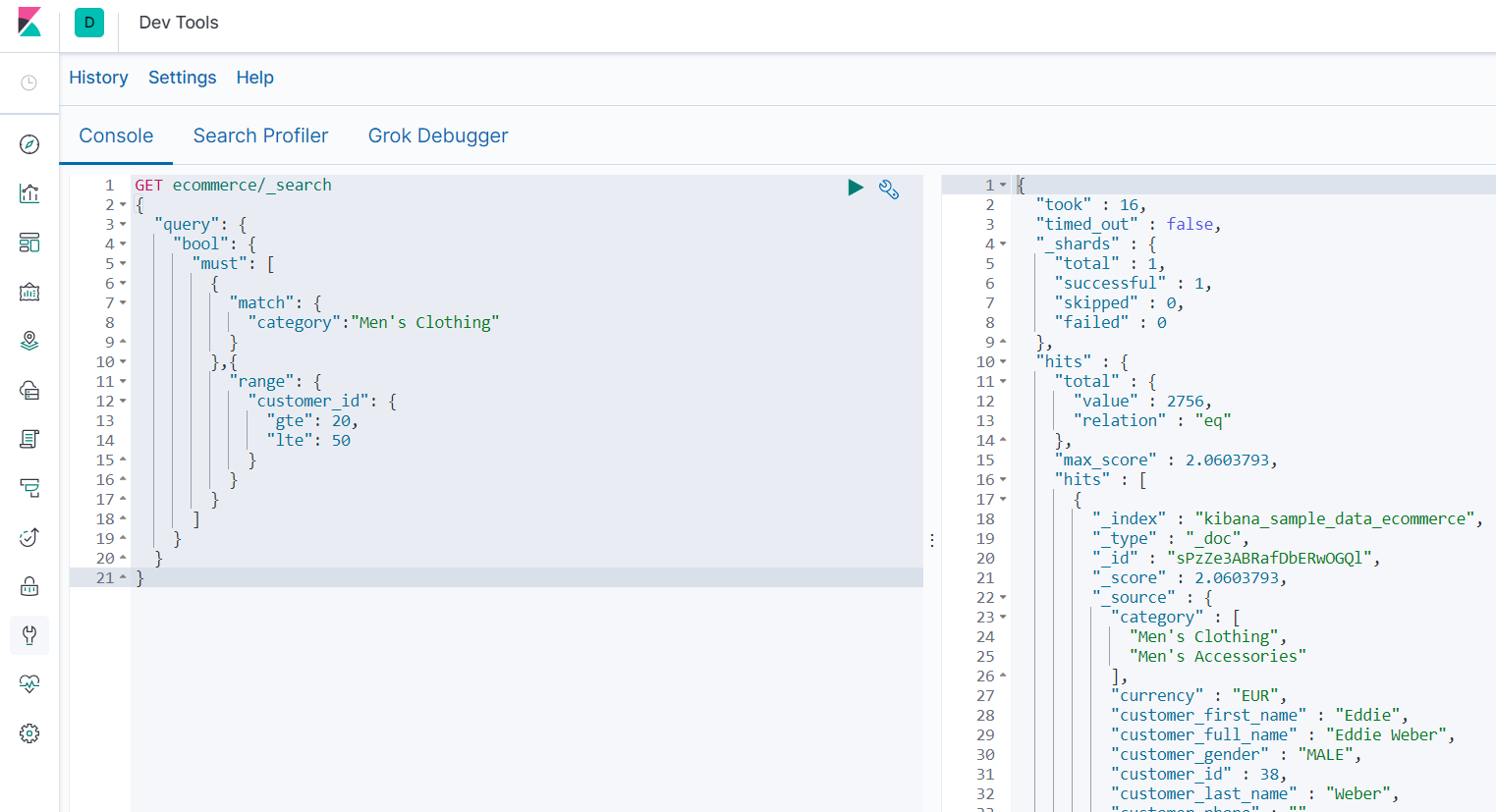Click the handle between editor and response panes
The height and width of the screenshot is (812, 1496).
tap(932, 540)
